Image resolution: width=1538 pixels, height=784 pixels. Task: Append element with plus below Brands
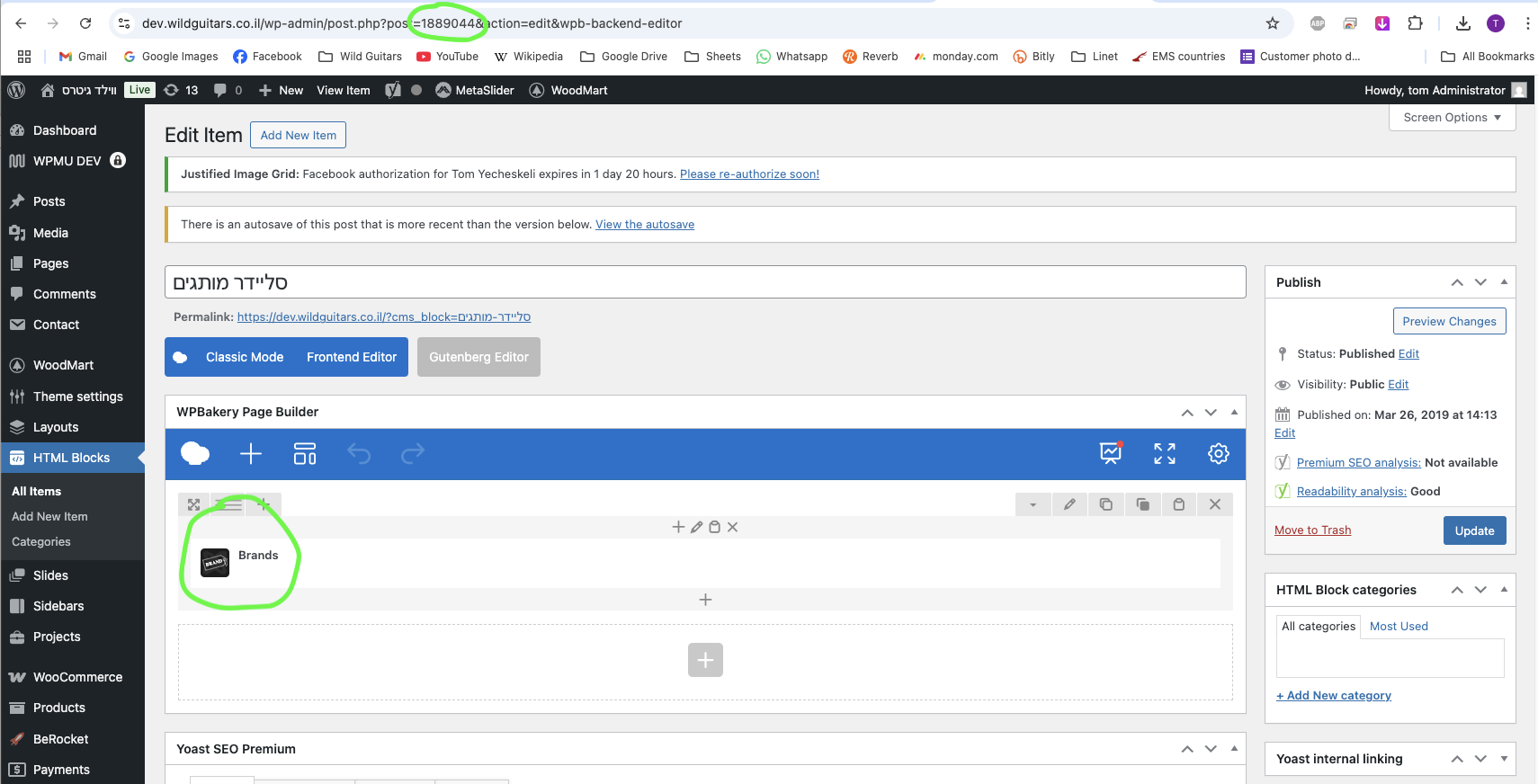[705, 600]
